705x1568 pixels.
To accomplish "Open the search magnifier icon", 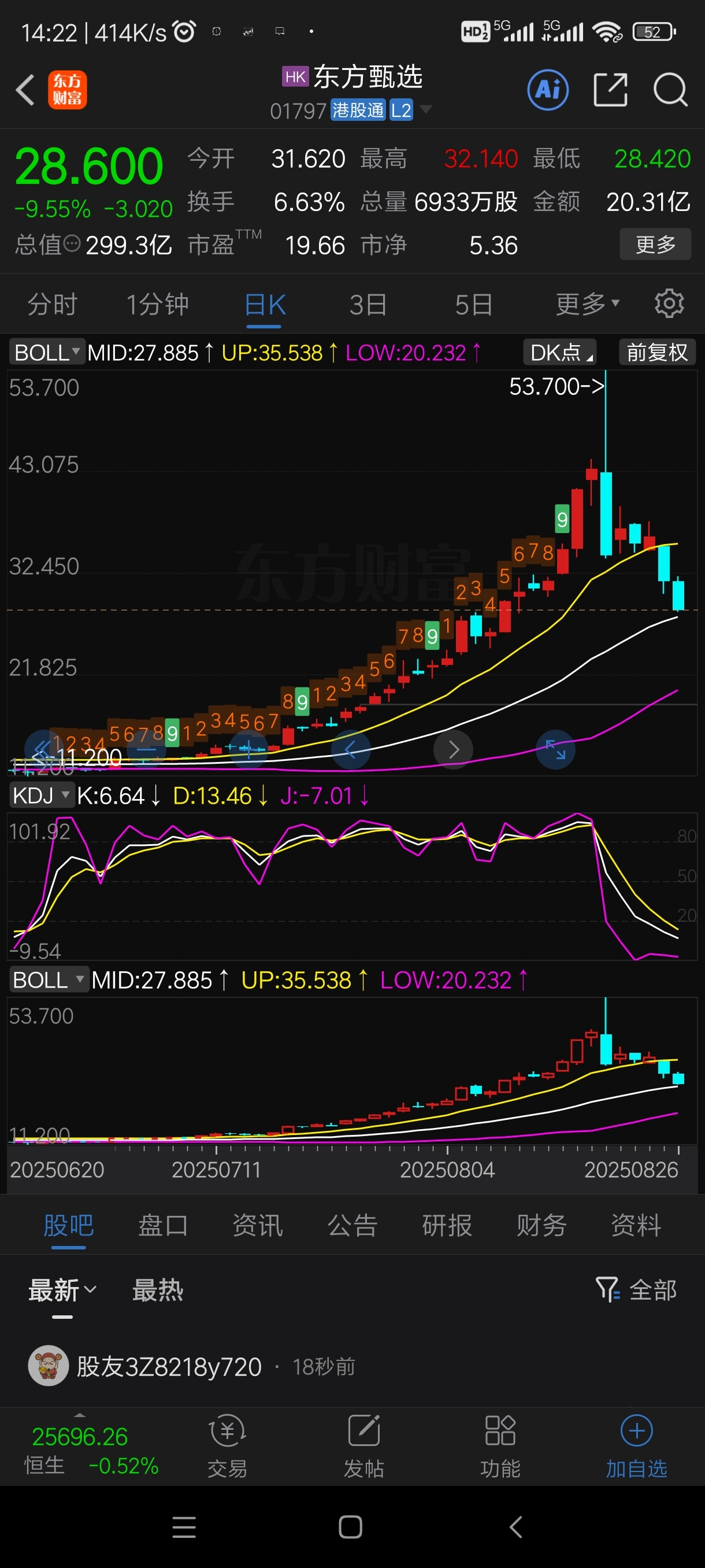I will (x=670, y=90).
